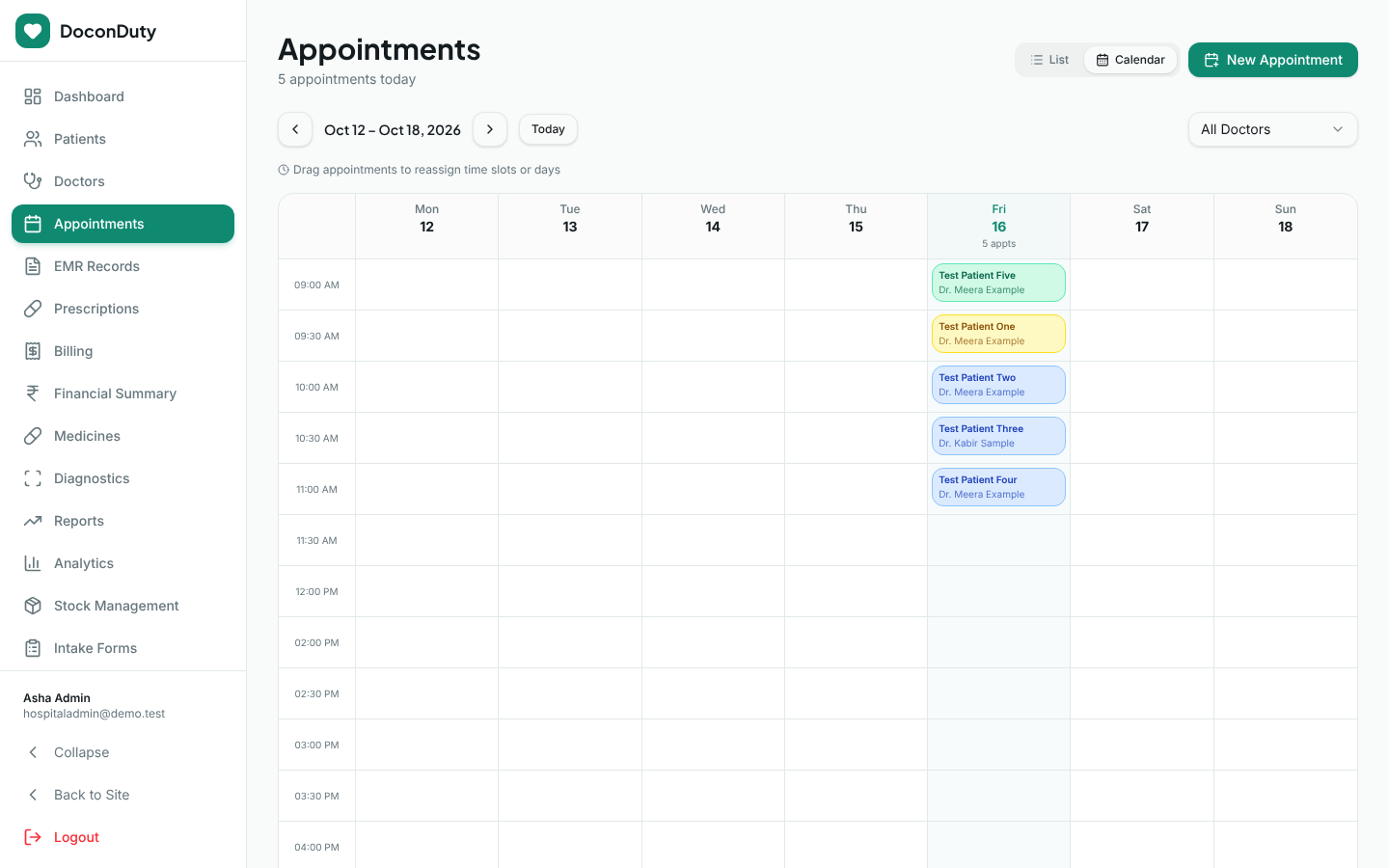The width and height of the screenshot is (1389, 868).
Task: Click the Patients people icon
Action: point(33,139)
